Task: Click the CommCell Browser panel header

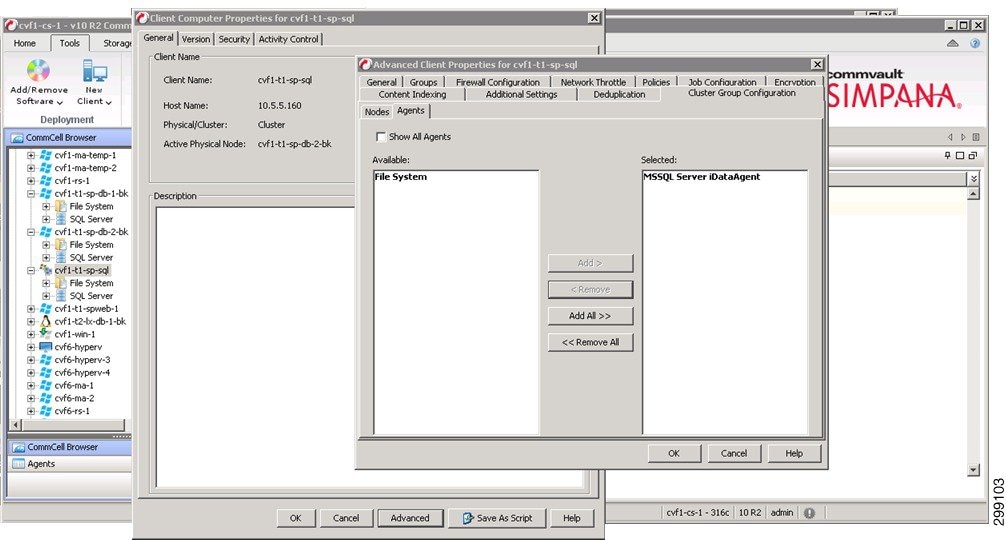Action: tap(69, 137)
